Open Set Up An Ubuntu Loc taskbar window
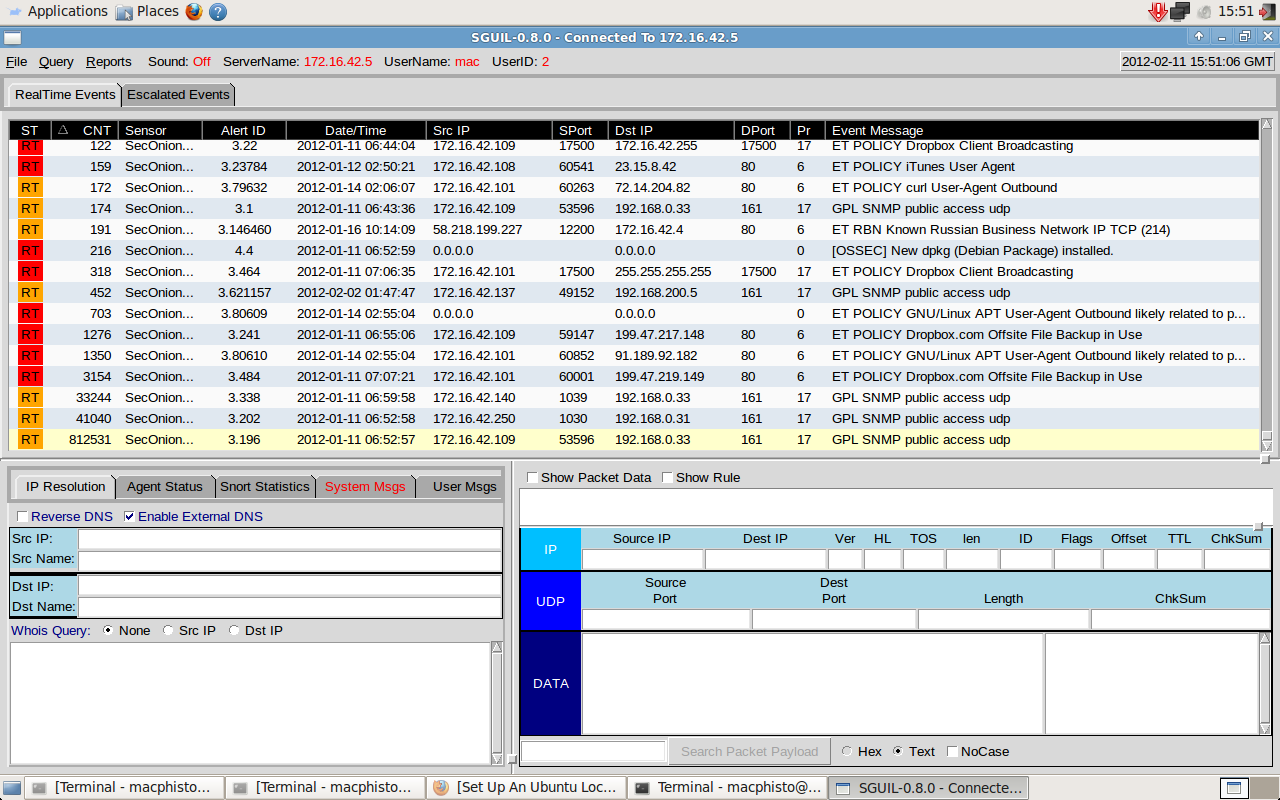The image size is (1280, 800). pos(526,788)
